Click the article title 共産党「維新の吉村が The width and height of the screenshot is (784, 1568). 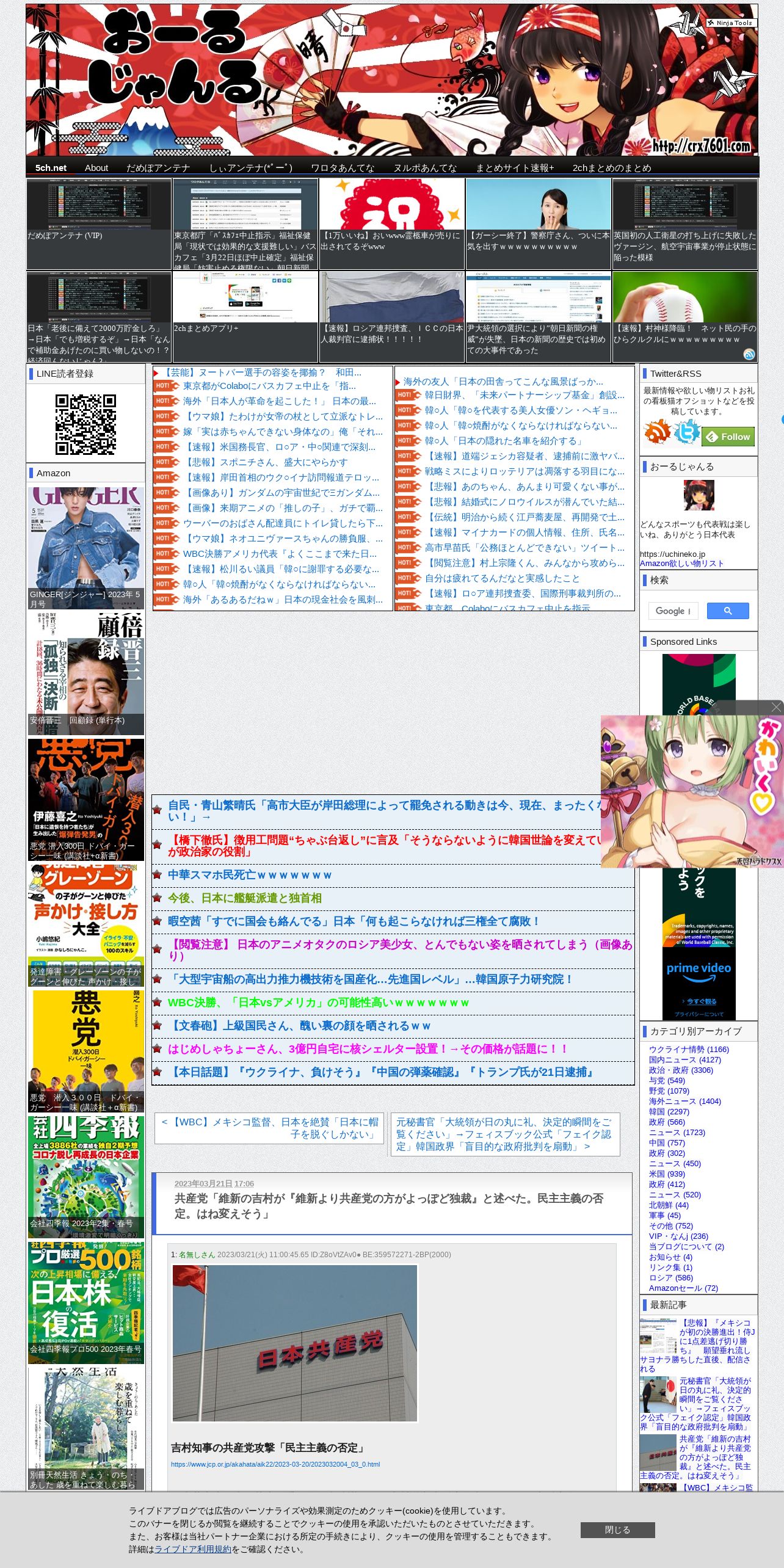pos(389,1206)
